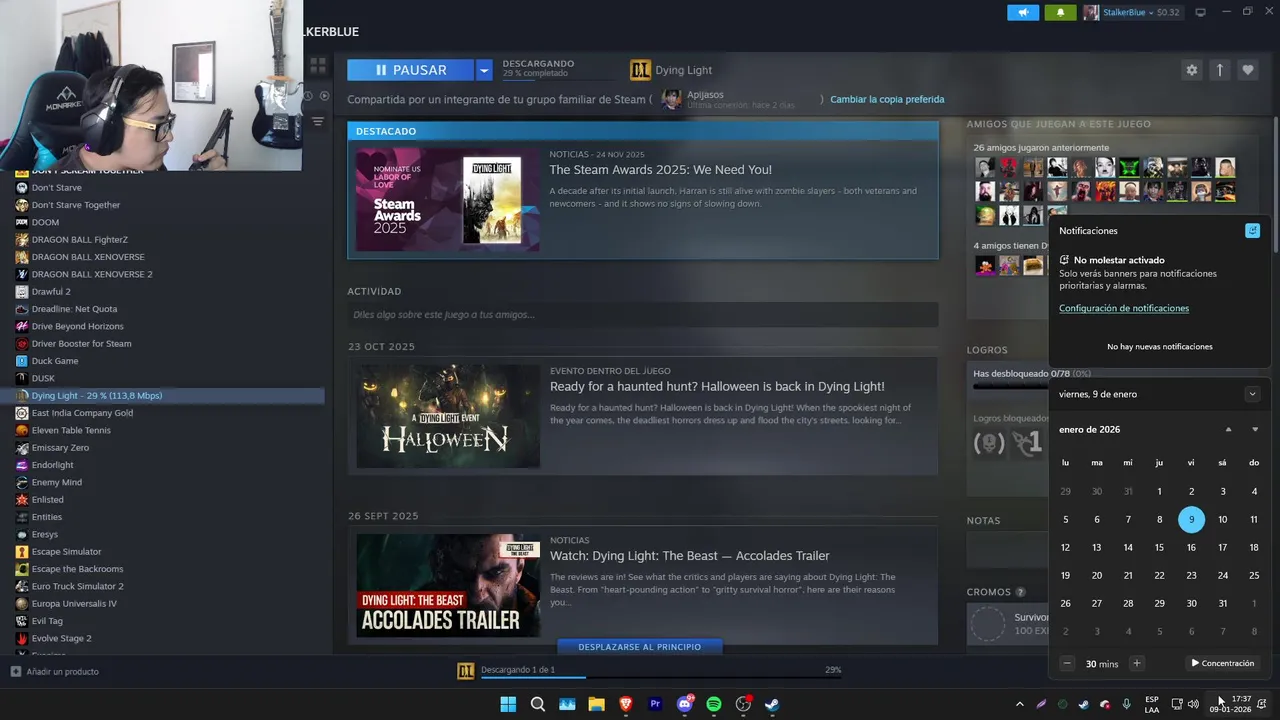
Task: Go to next month in calendar
Action: tap(1255, 430)
